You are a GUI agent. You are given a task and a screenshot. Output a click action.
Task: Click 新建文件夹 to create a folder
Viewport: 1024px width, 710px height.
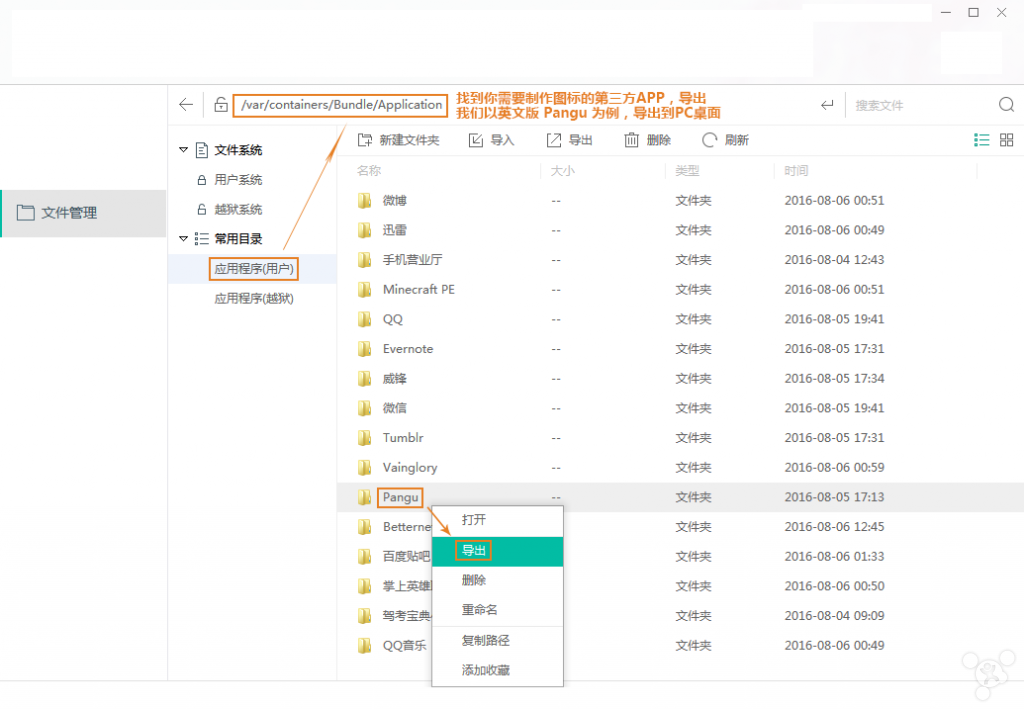point(398,140)
